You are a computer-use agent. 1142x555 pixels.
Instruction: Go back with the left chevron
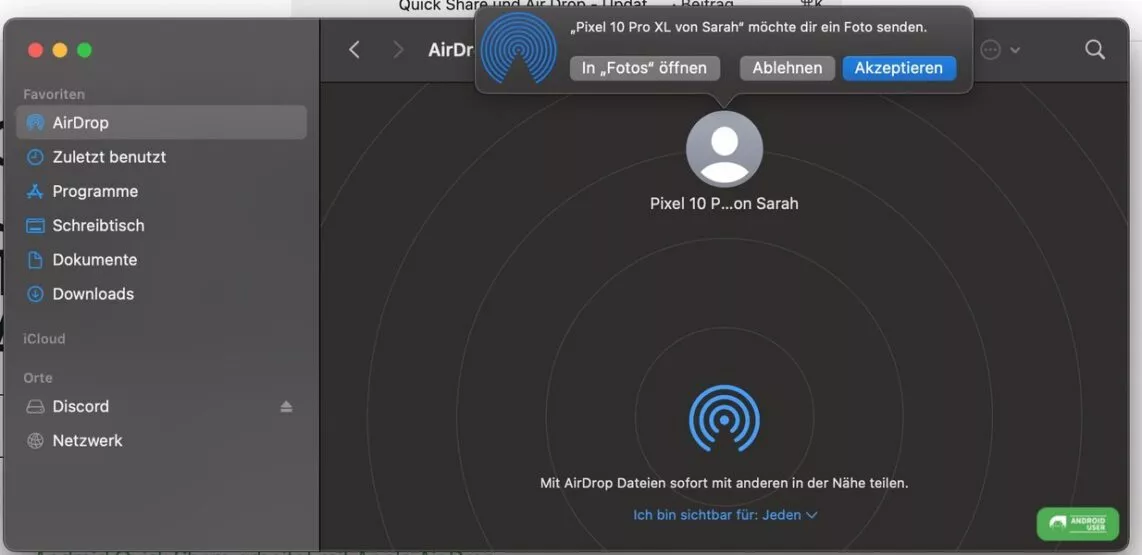tap(354, 50)
